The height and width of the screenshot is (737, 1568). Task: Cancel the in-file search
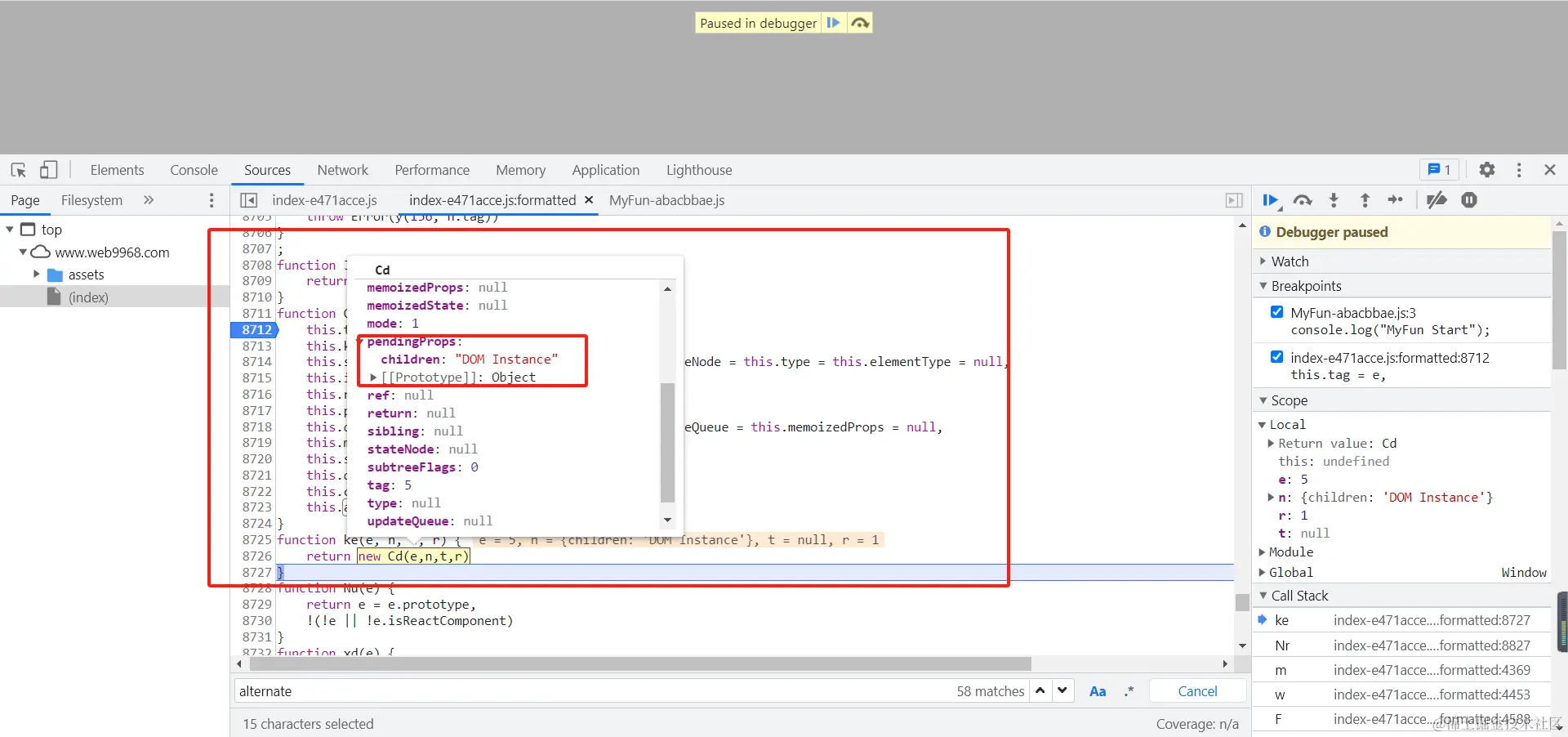1197,691
